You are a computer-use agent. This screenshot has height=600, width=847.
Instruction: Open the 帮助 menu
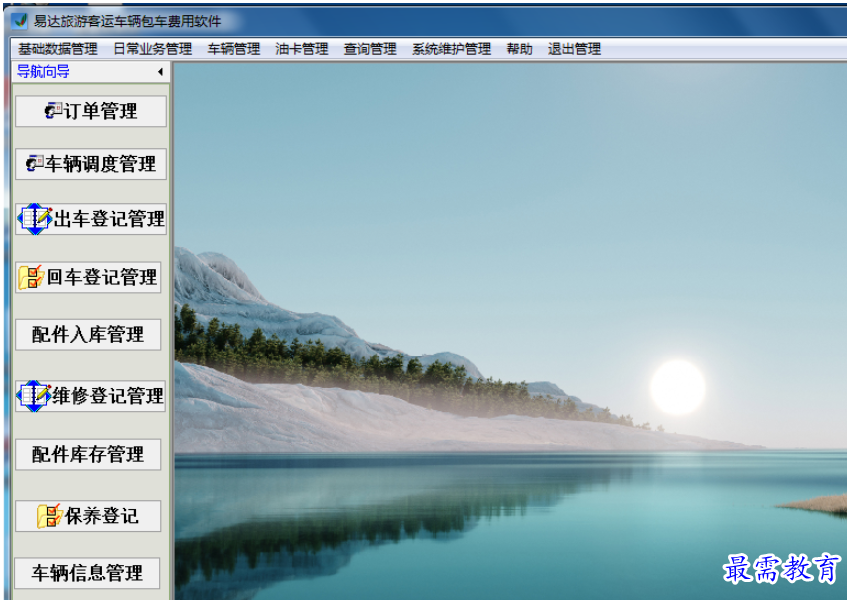click(519, 49)
